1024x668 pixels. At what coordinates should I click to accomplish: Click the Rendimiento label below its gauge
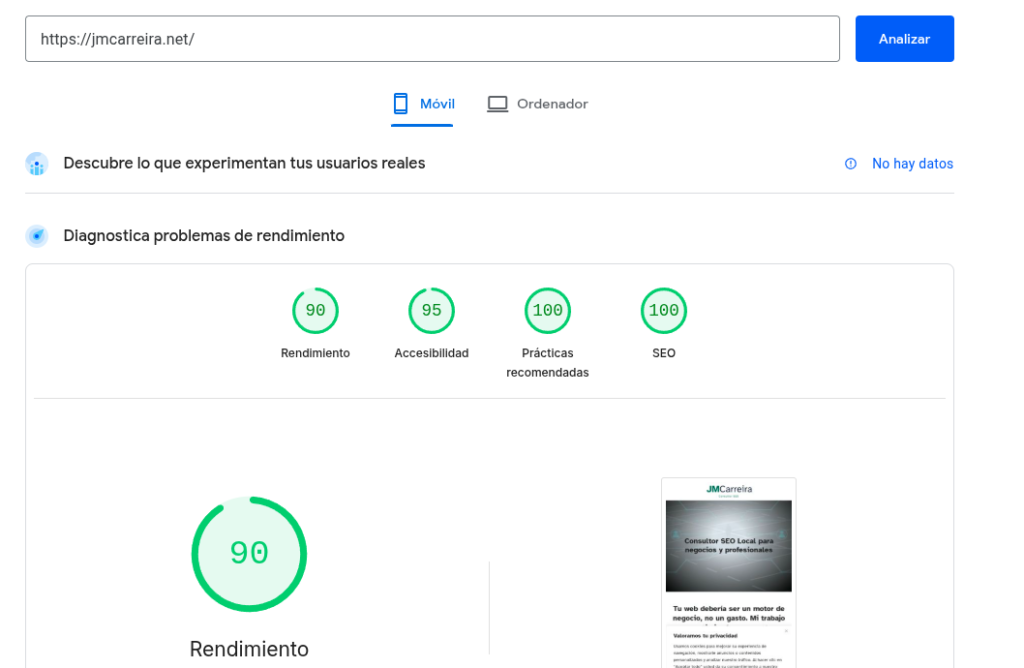click(248, 648)
